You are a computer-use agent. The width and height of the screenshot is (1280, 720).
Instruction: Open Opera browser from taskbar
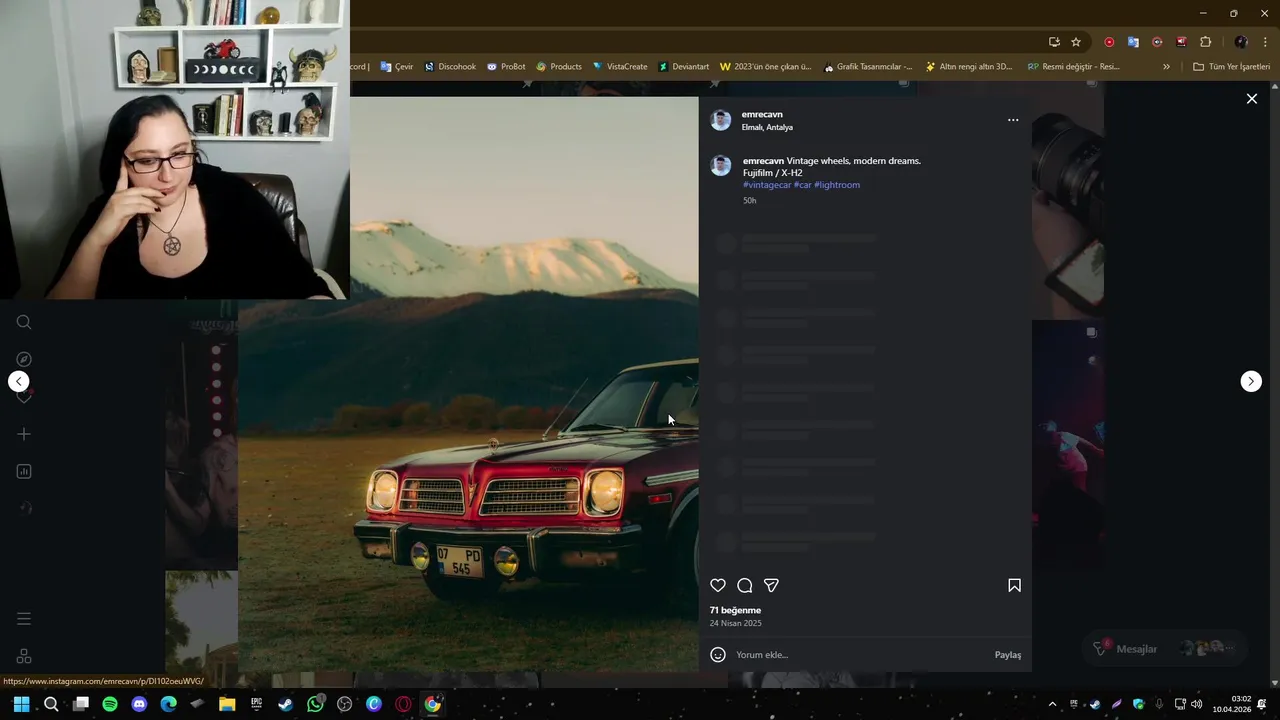pyautogui.click(x=404, y=705)
